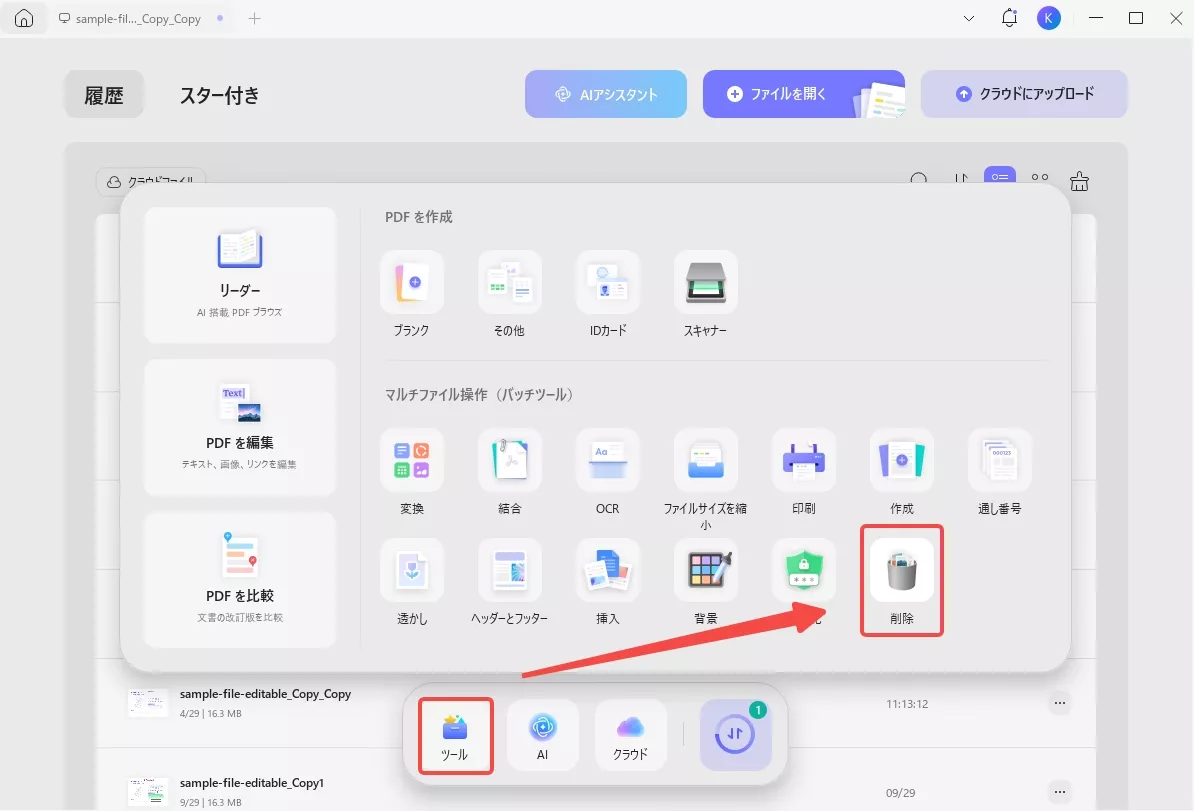Image resolution: width=1194 pixels, height=811 pixels.
Task: Click the ツール button in bottom dock
Action: point(455,736)
